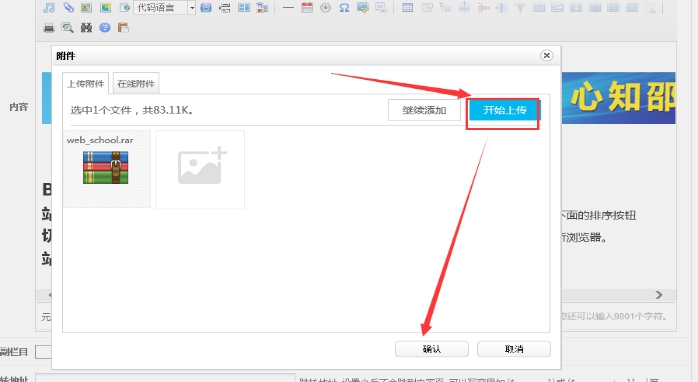Insert a horizontal line
The height and width of the screenshot is (382, 698).
pyautogui.click(x=288, y=8)
